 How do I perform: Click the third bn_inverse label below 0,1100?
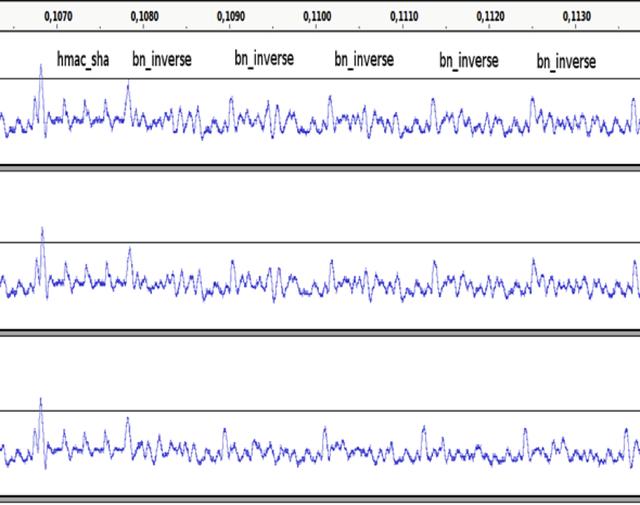click(x=364, y=60)
